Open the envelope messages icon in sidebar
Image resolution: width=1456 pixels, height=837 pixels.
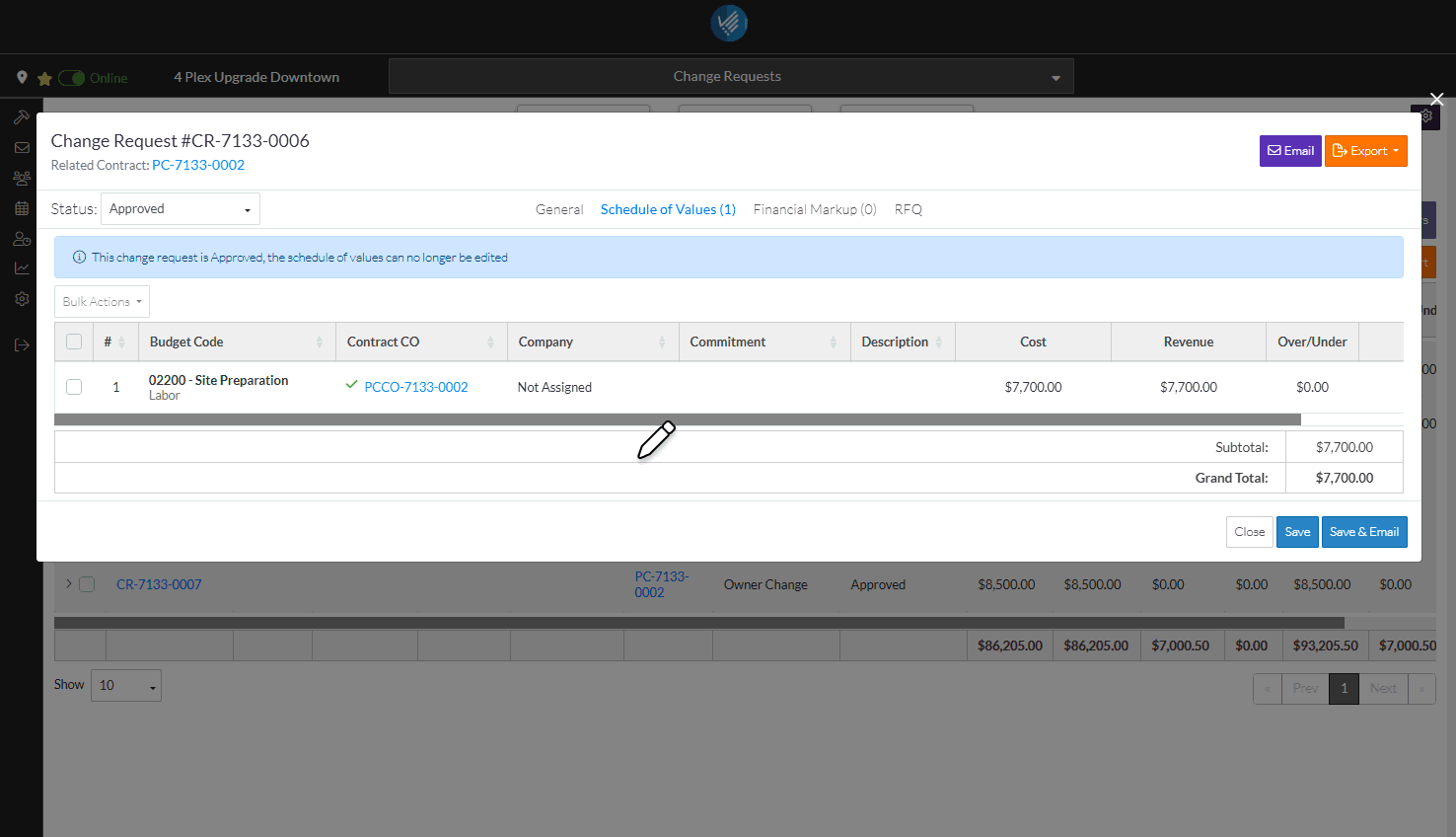tap(22, 148)
